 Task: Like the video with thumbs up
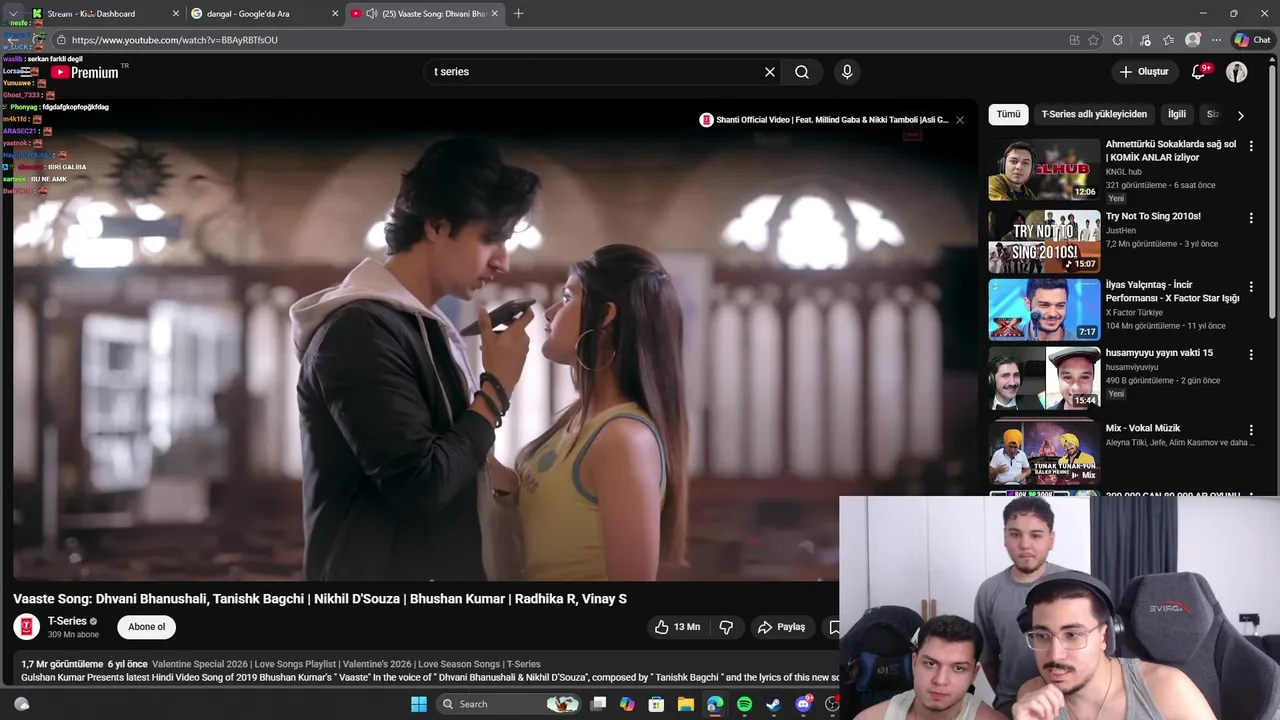pyautogui.click(x=677, y=627)
